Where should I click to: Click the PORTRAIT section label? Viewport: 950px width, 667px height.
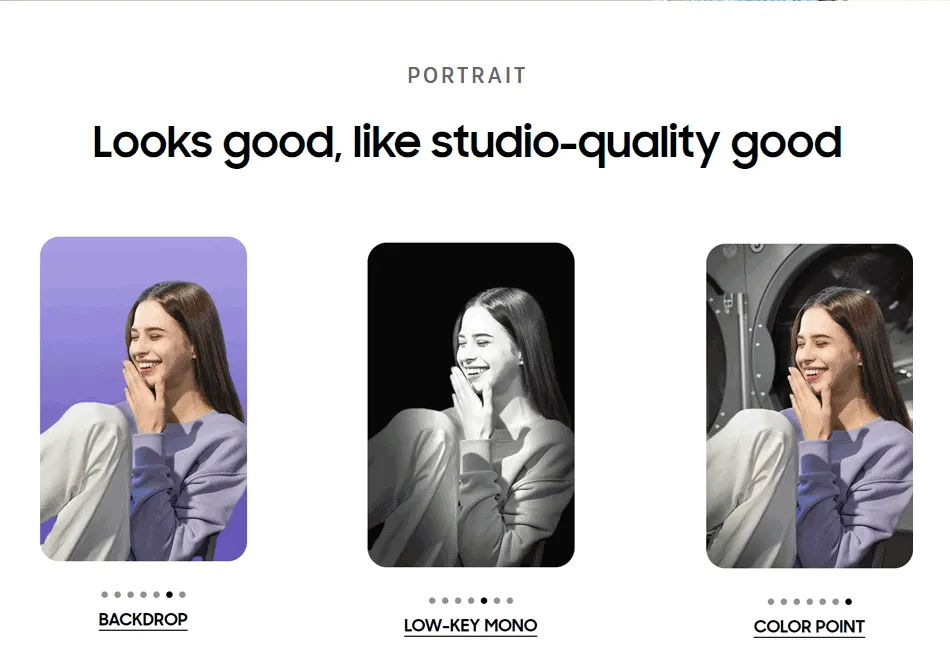pyautogui.click(x=467, y=76)
